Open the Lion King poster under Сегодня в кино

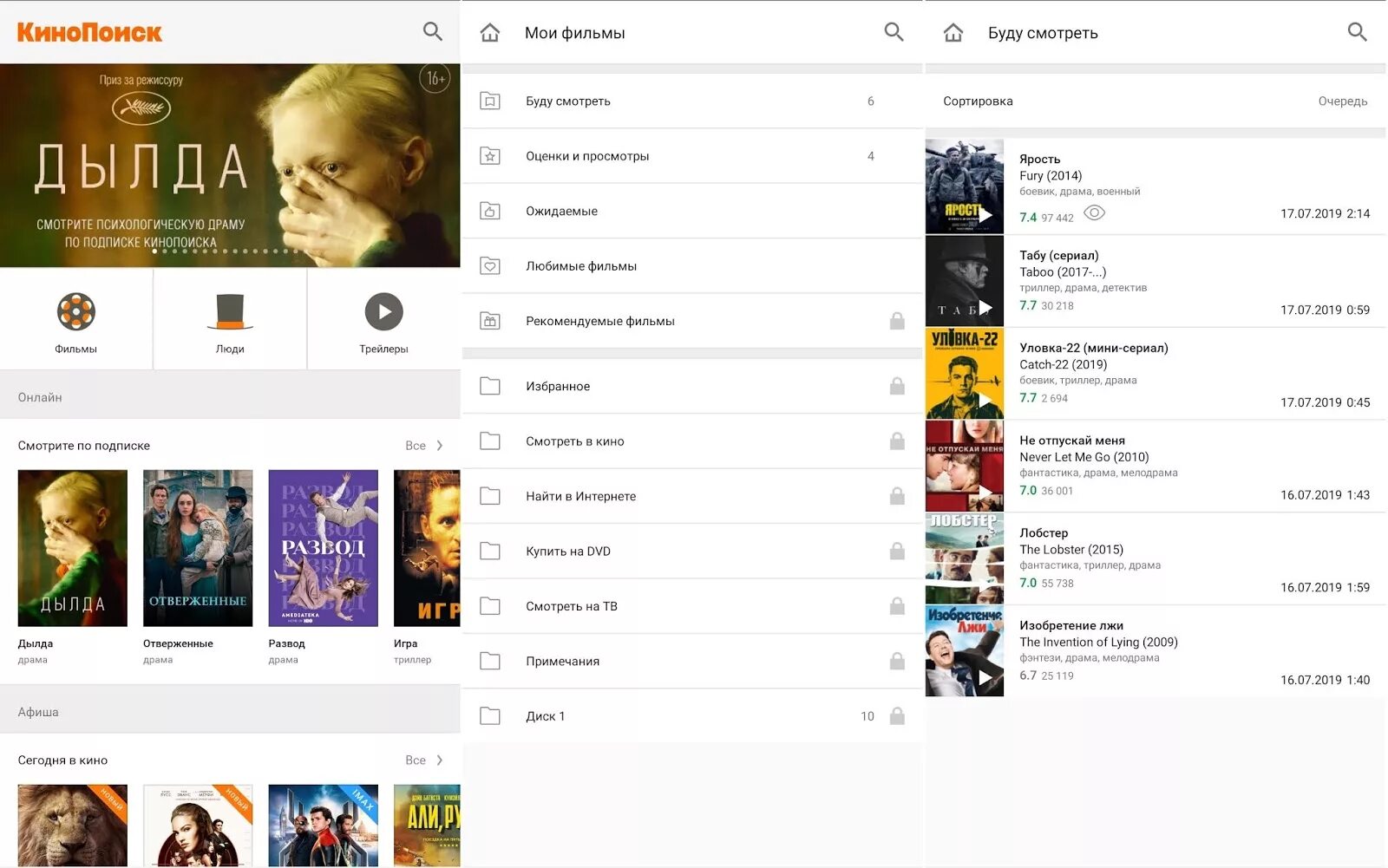(x=73, y=826)
